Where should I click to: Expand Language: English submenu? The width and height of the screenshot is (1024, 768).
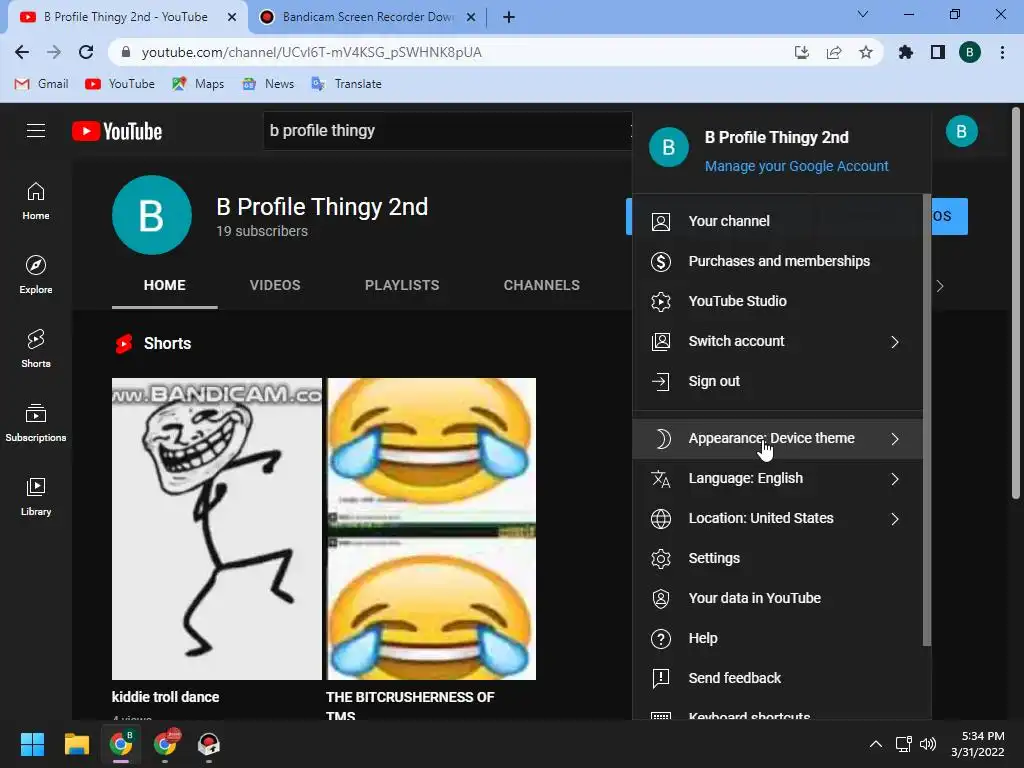[x=777, y=478]
